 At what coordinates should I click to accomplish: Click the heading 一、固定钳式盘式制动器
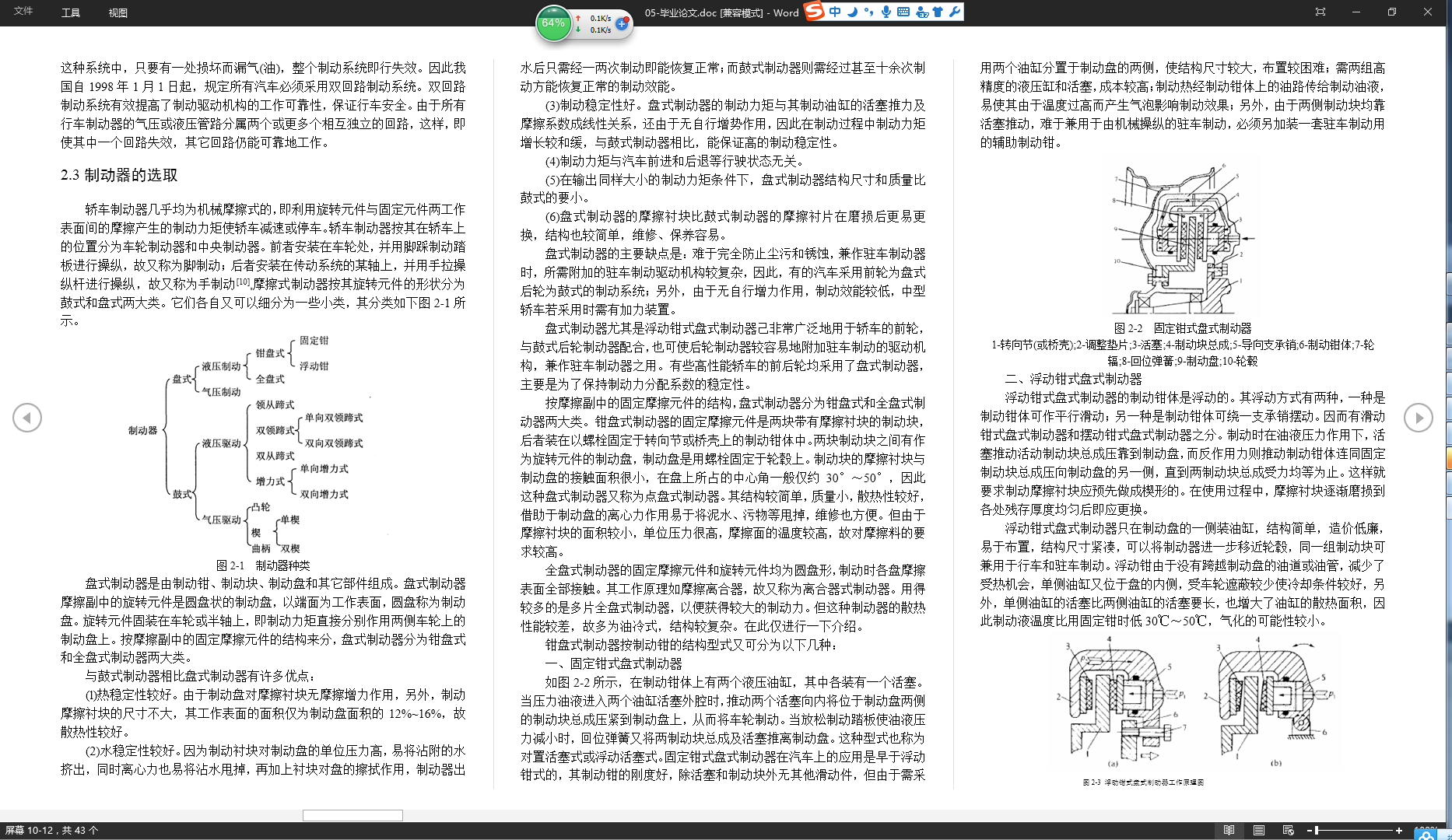613,663
